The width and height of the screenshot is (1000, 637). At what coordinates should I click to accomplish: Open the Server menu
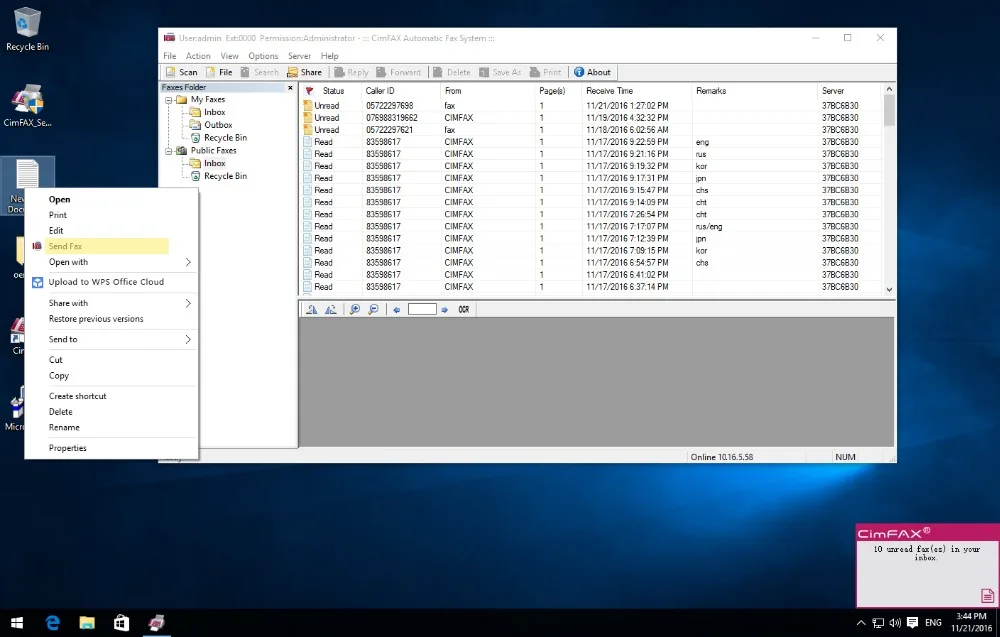click(x=299, y=56)
